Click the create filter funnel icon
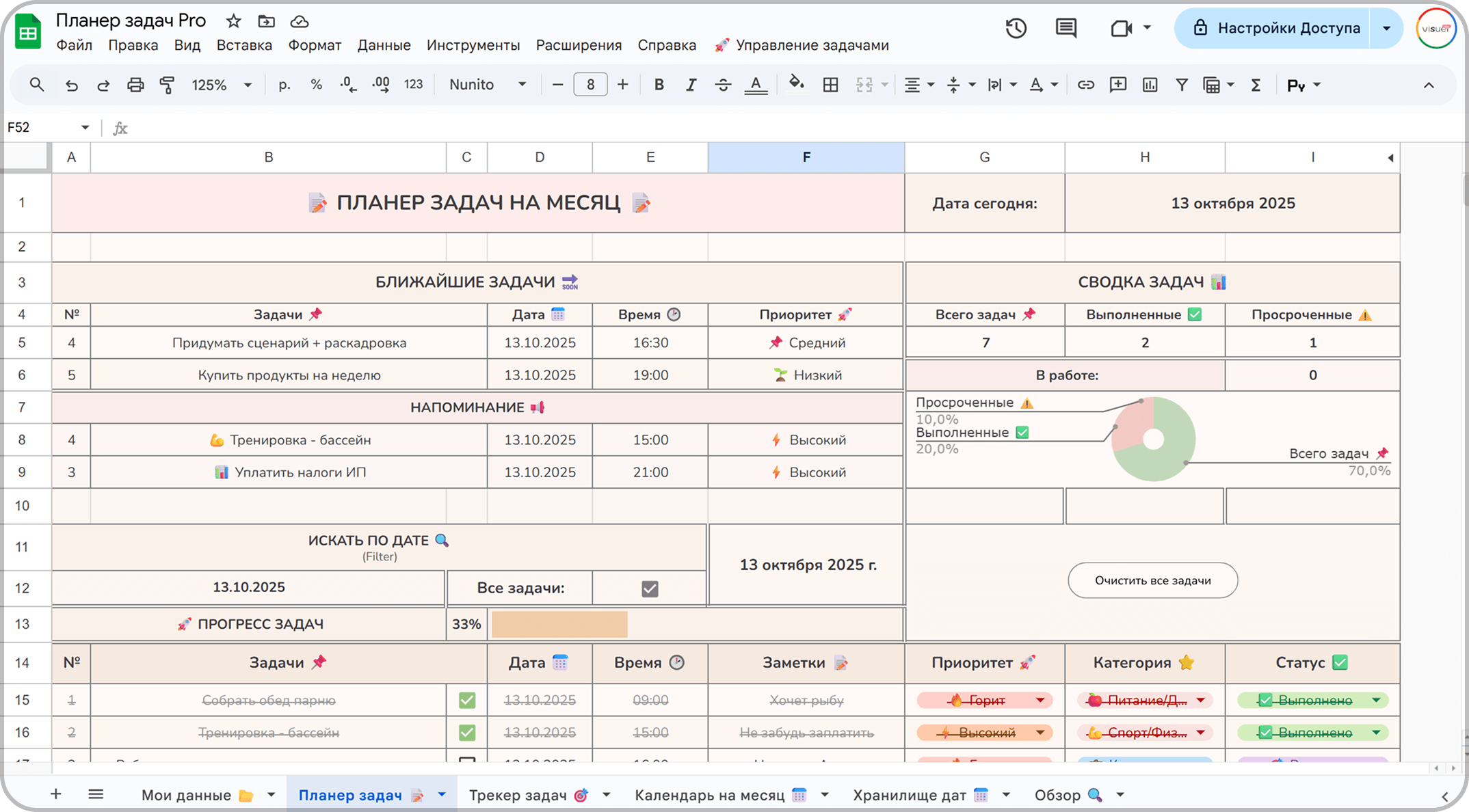The height and width of the screenshot is (812, 1469). click(1181, 85)
